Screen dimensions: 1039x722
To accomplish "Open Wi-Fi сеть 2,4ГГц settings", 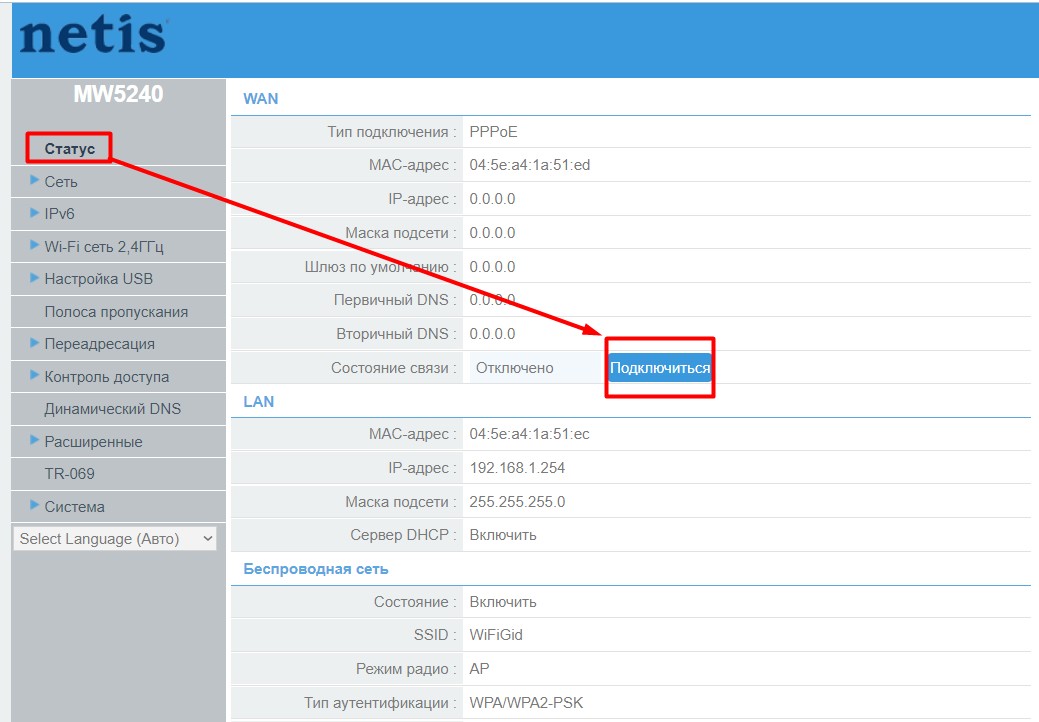I will point(104,246).
